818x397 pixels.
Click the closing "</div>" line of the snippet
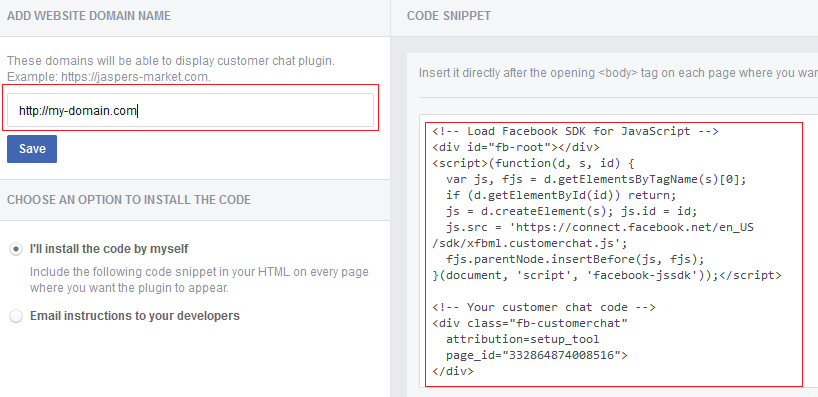point(453,371)
